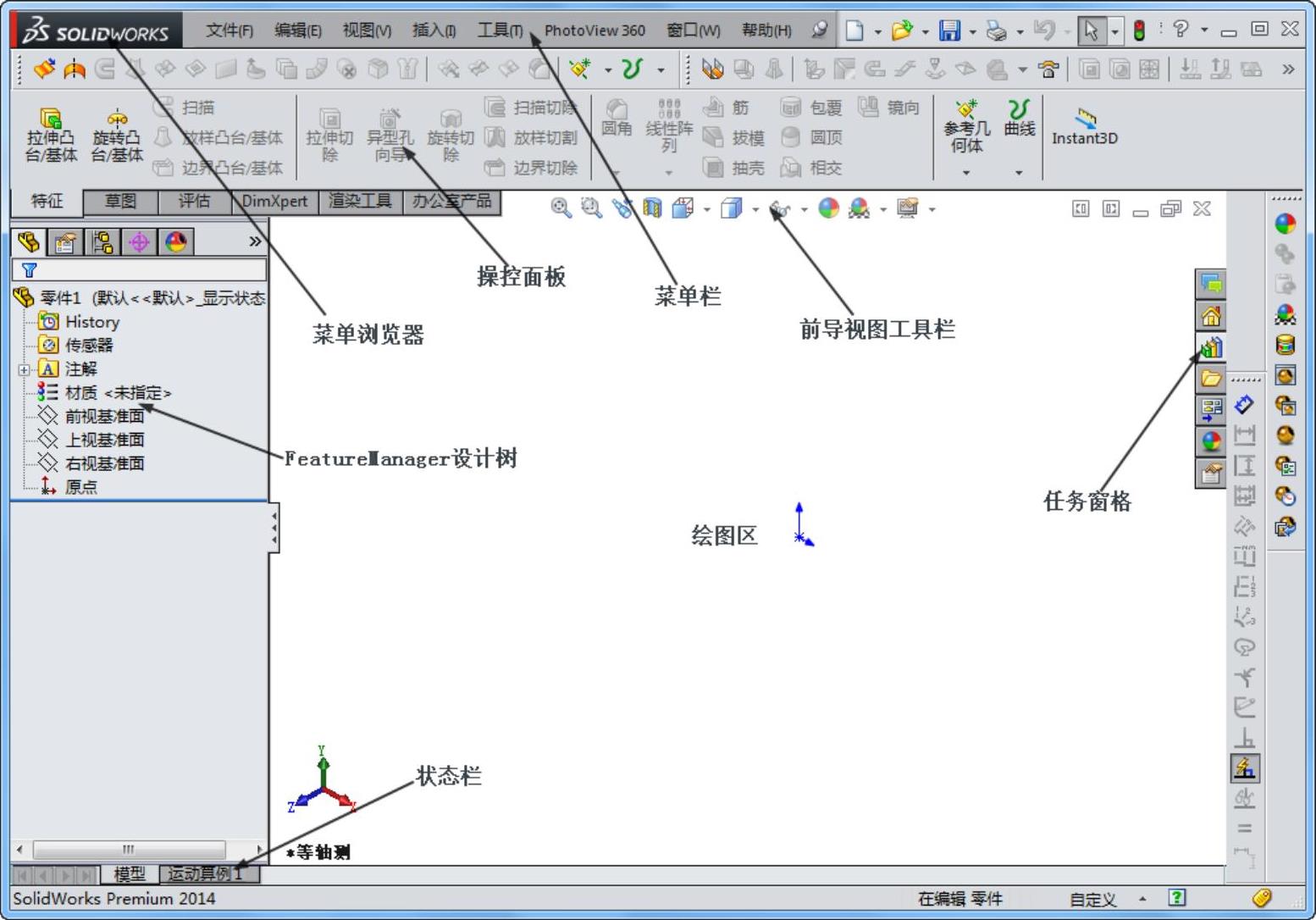Select the History item in the tree
The image size is (1316, 920).
(x=92, y=322)
